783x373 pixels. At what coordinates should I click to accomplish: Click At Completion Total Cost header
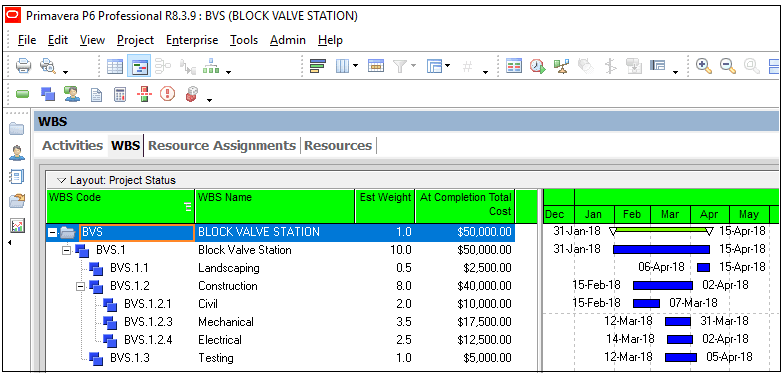click(x=465, y=206)
